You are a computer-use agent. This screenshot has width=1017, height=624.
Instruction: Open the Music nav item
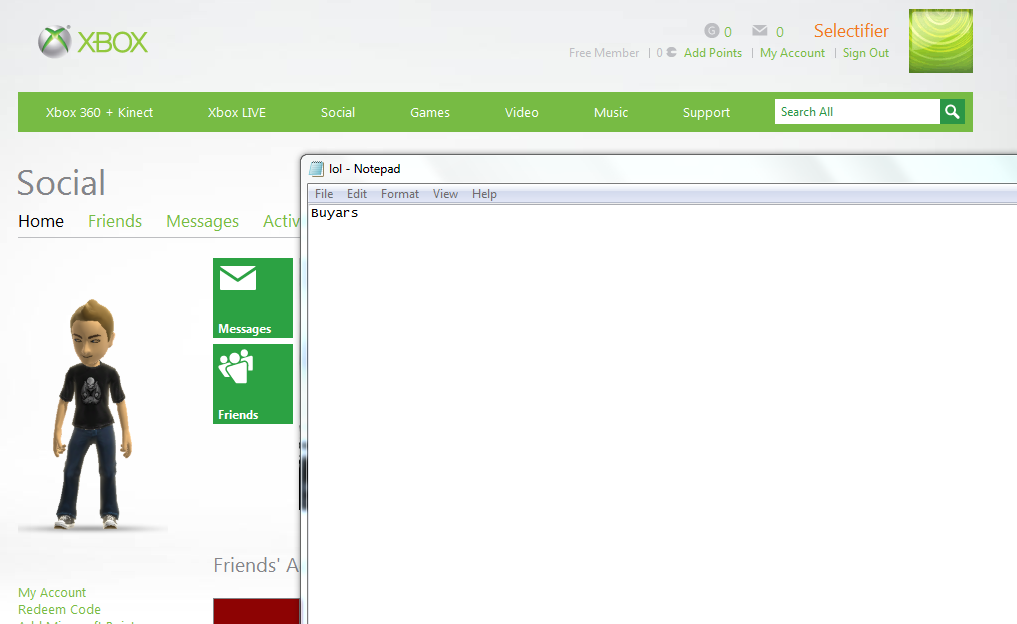tap(611, 112)
